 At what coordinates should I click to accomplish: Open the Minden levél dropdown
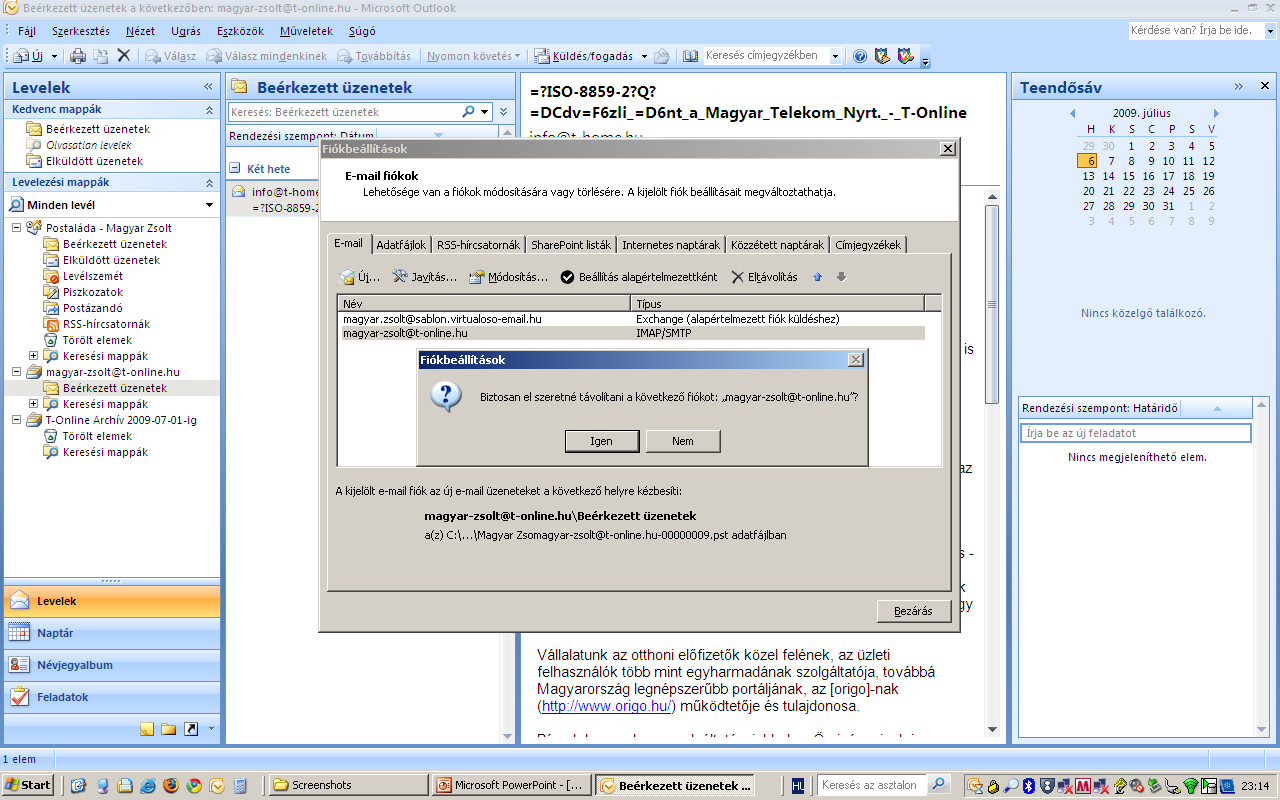pos(209,205)
